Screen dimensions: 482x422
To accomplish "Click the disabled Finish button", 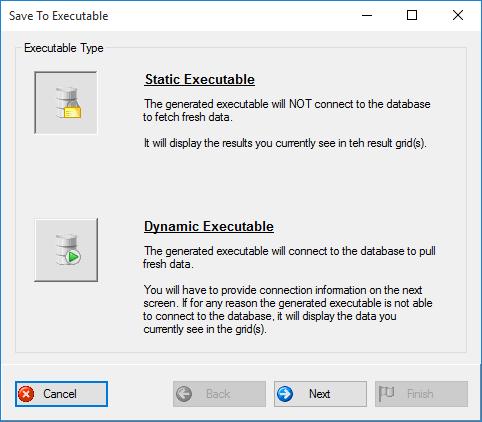I will coord(421,394).
